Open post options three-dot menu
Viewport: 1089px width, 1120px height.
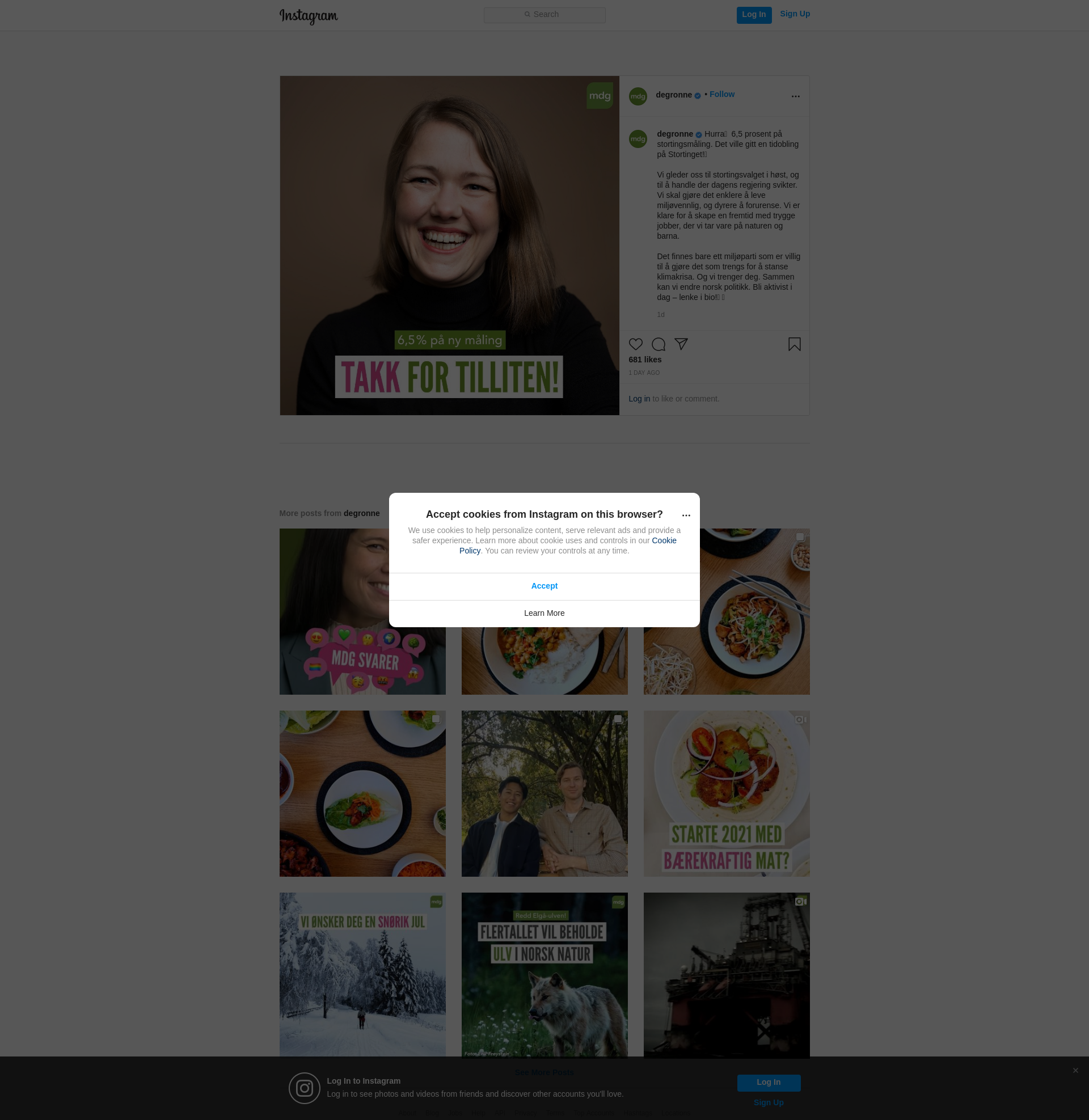795,96
